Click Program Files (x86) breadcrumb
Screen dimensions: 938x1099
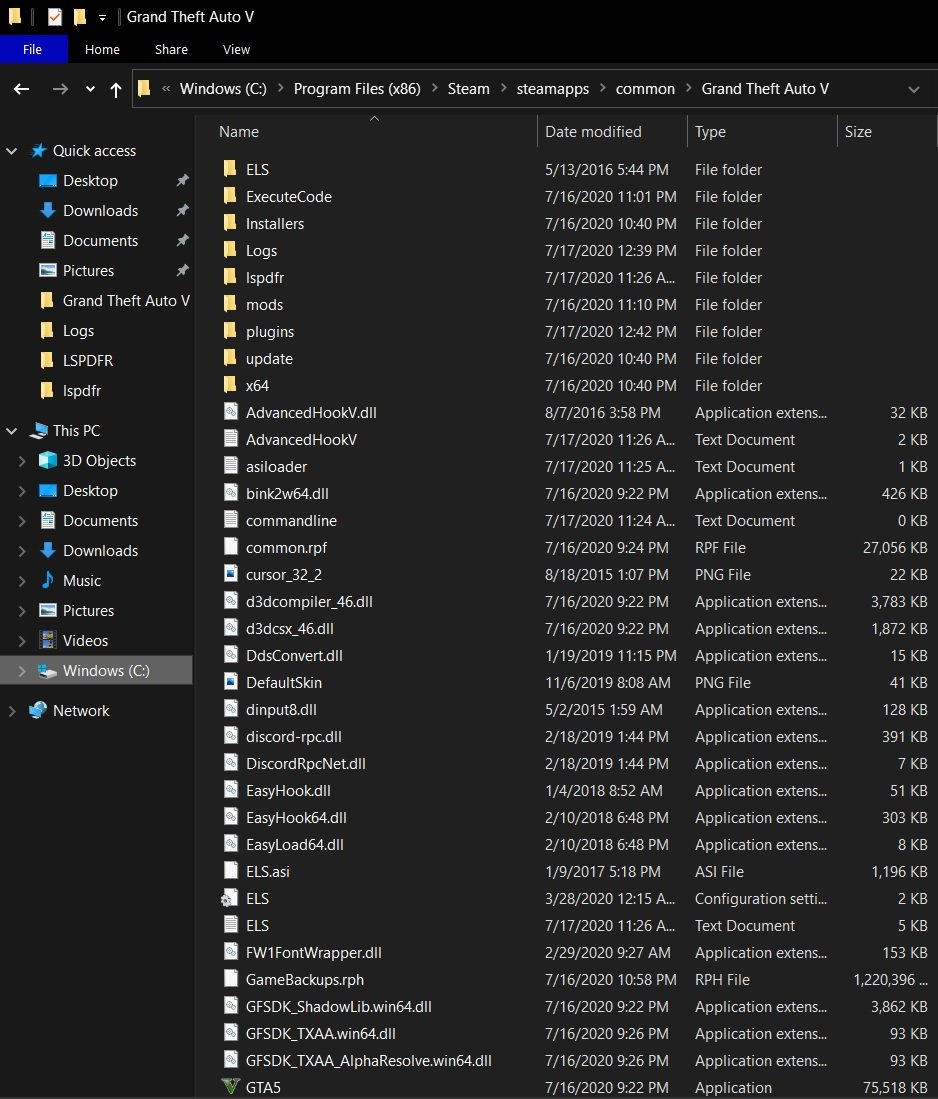(357, 89)
